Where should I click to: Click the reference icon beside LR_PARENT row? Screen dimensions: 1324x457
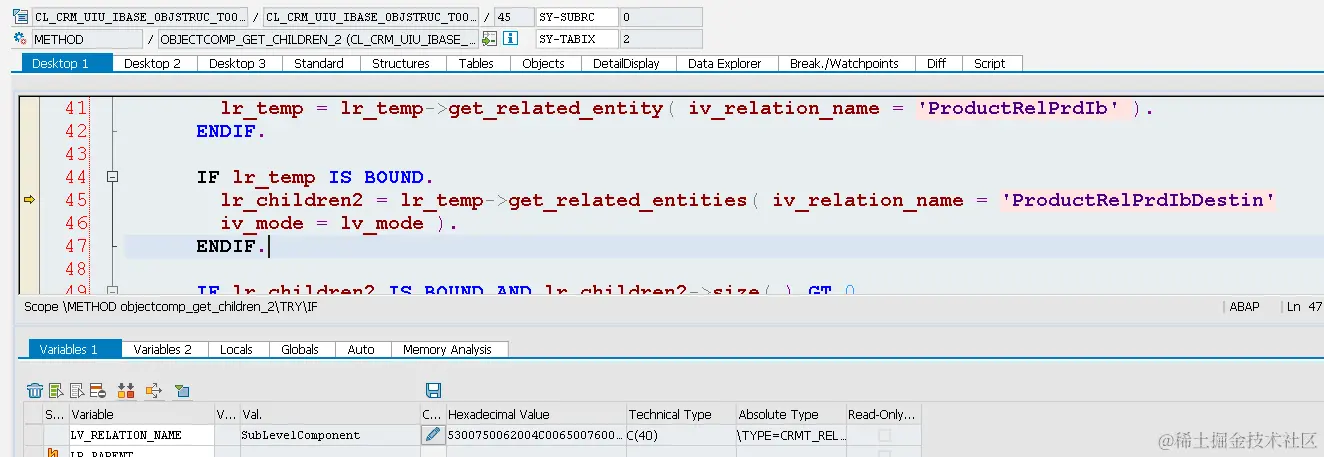[x=53, y=453]
